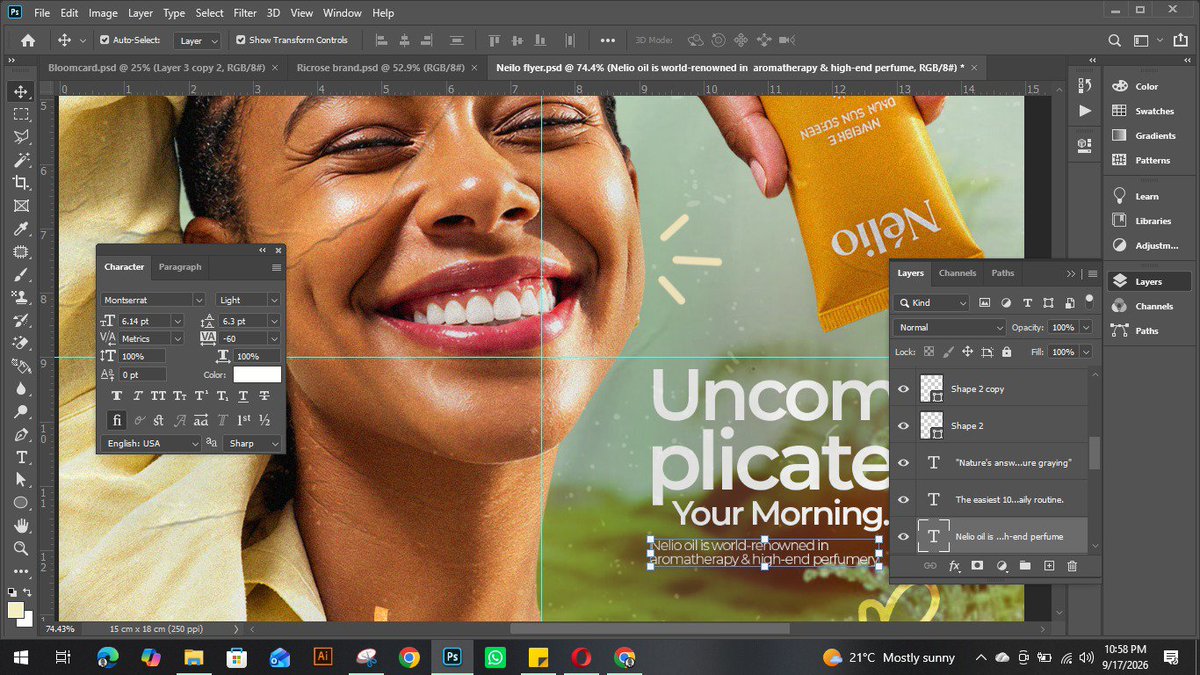The height and width of the screenshot is (675, 1200).
Task: Open the Color panel icon
Action: (1119, 87)
